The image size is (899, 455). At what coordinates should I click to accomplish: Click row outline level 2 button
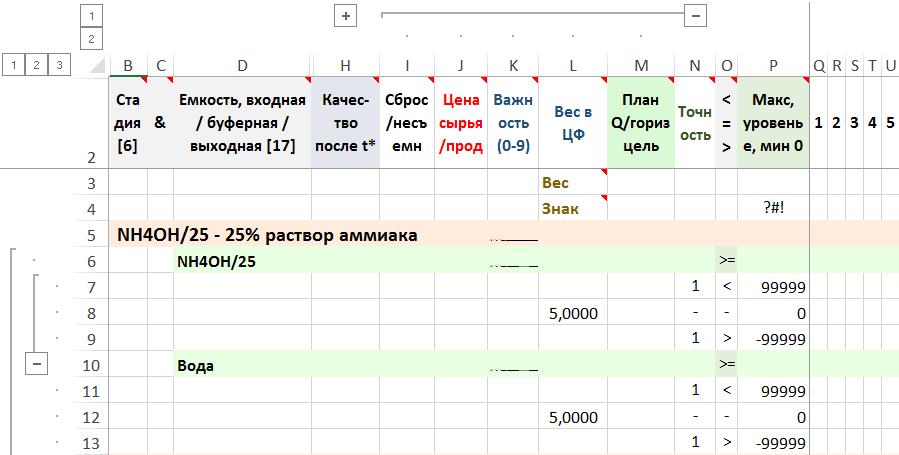pyautogui.click(x=37, y=65)
